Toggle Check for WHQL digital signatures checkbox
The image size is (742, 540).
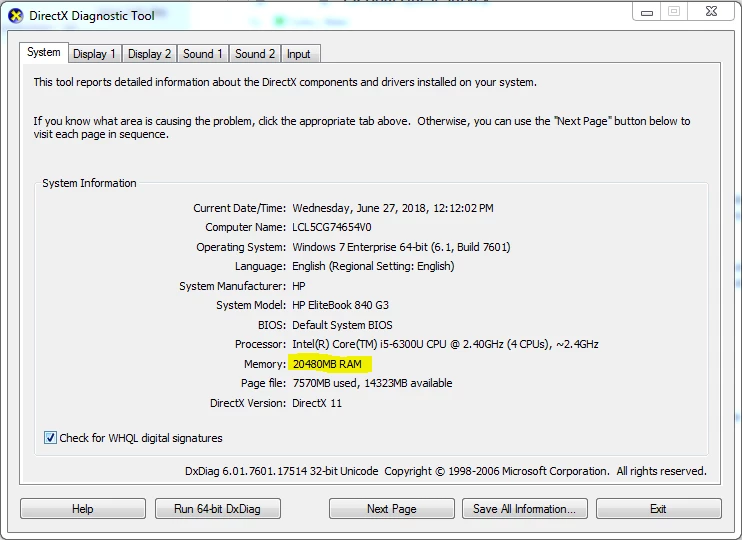tap(50, 438)
